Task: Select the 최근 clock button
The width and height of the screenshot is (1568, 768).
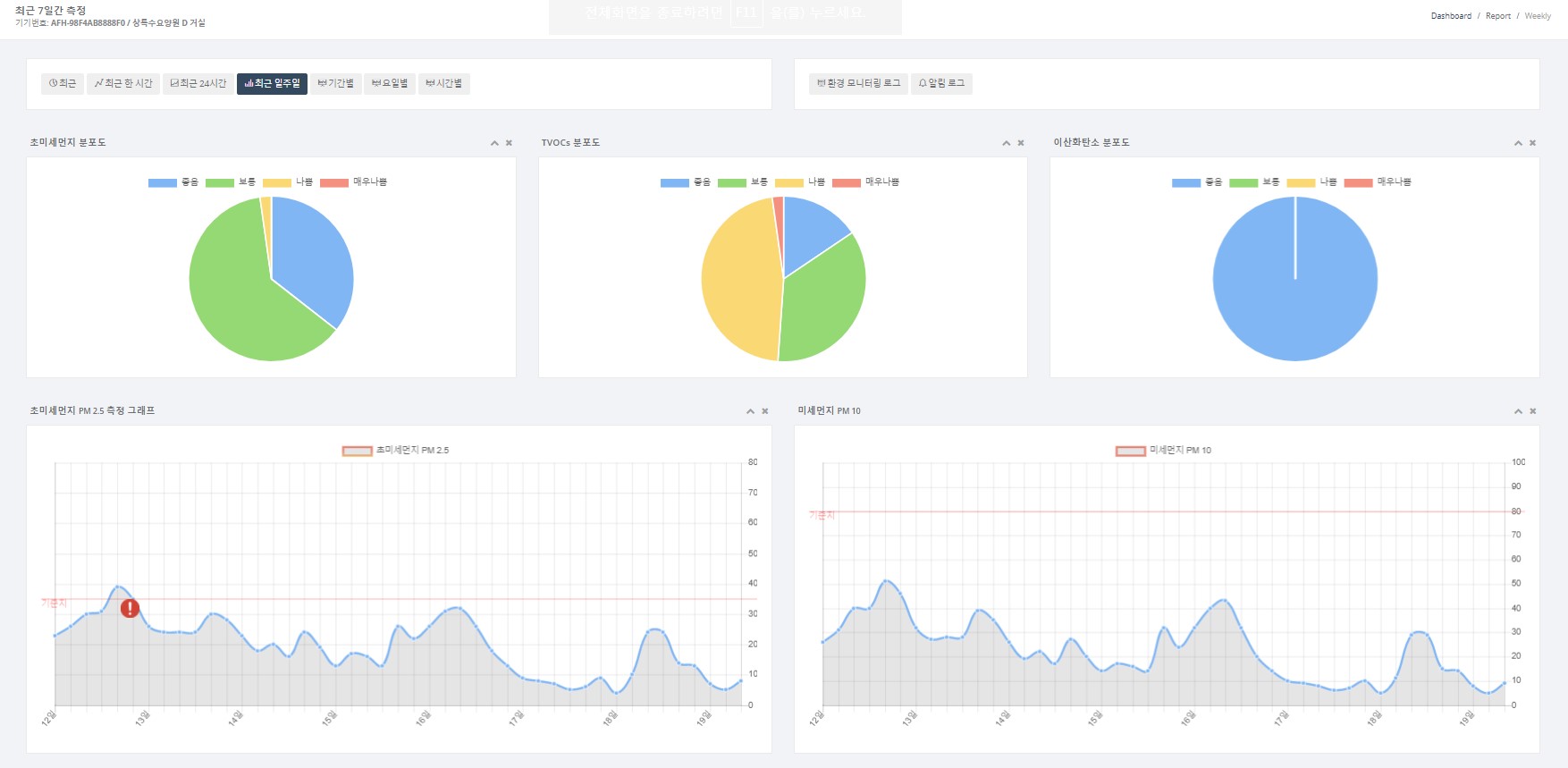Action: (63, 83)
